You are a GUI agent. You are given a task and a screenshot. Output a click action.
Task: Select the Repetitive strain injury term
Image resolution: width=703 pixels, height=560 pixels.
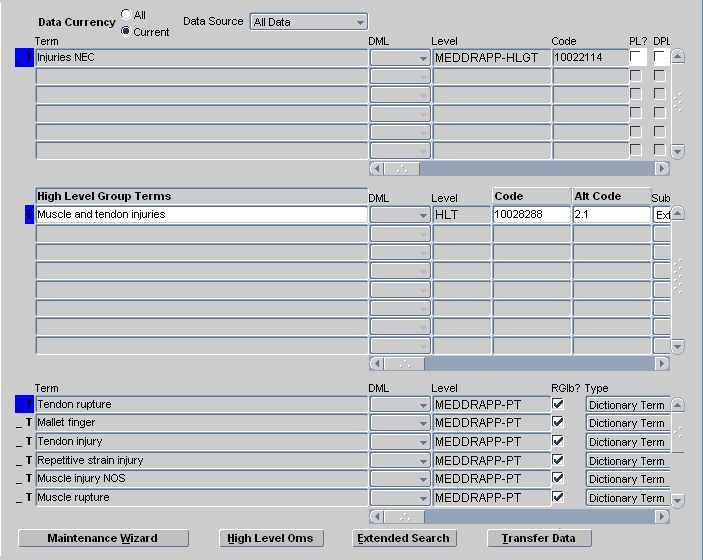(x=201, y=461)
